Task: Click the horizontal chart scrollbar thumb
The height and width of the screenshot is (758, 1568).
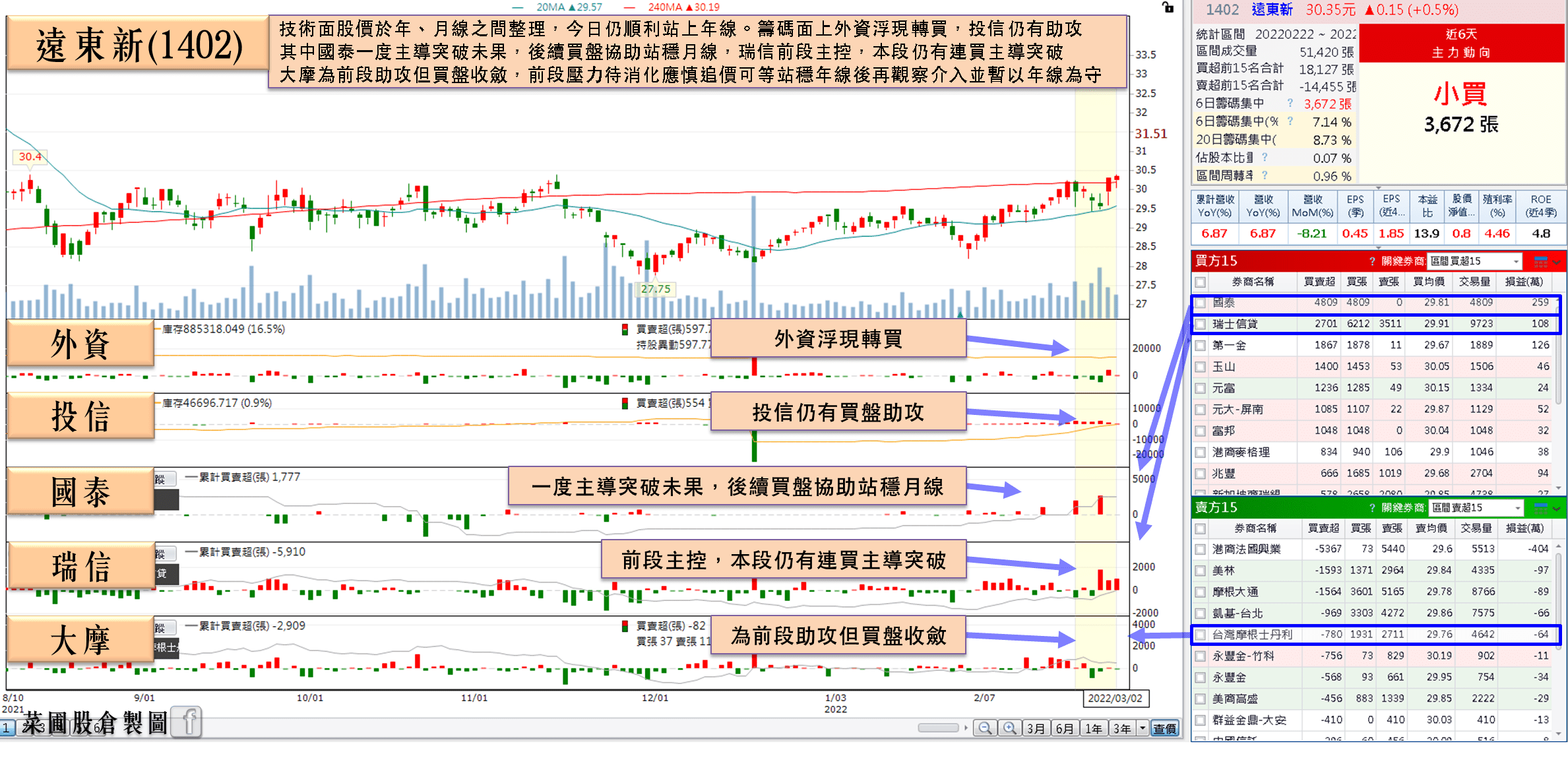Action: [x=938, y=728]
